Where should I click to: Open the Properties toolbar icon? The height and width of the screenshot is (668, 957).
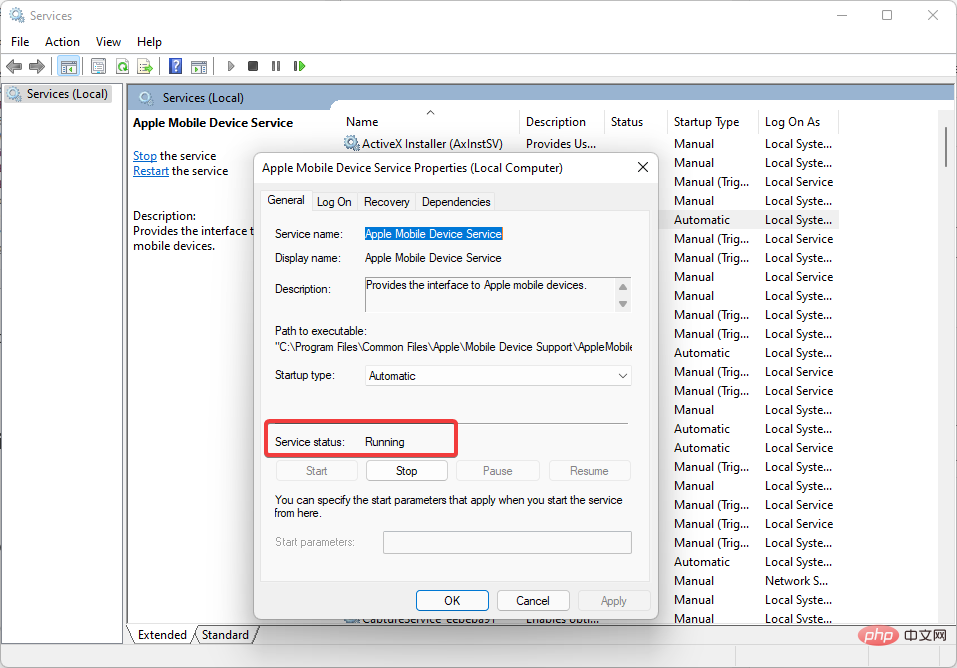point(98,66)
